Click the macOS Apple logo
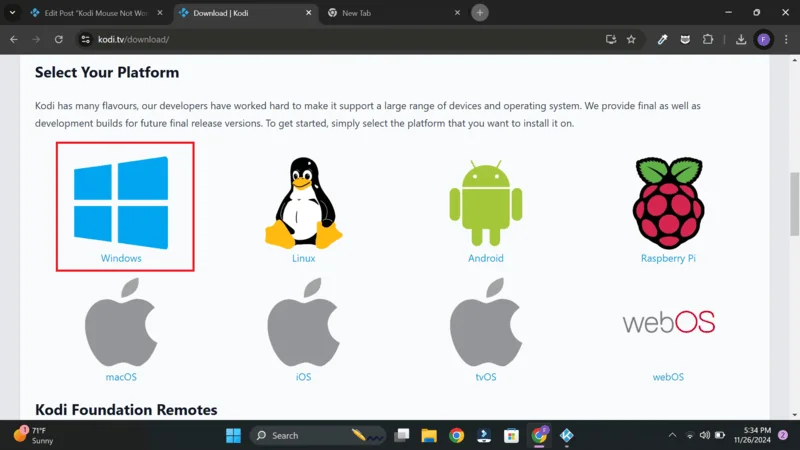Image resolution: width=800 pixels, height=450 pixels. click(x=121, y=322)
